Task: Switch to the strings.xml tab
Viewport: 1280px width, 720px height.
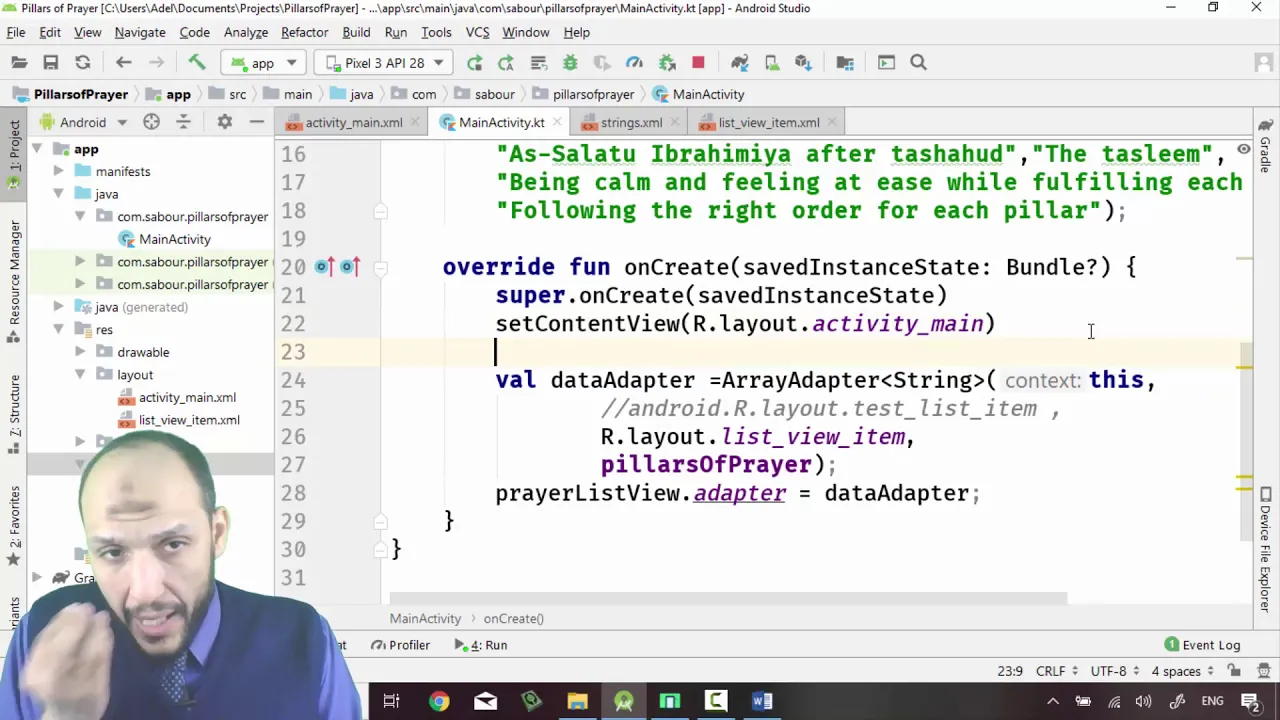Action: pos(631,122)
